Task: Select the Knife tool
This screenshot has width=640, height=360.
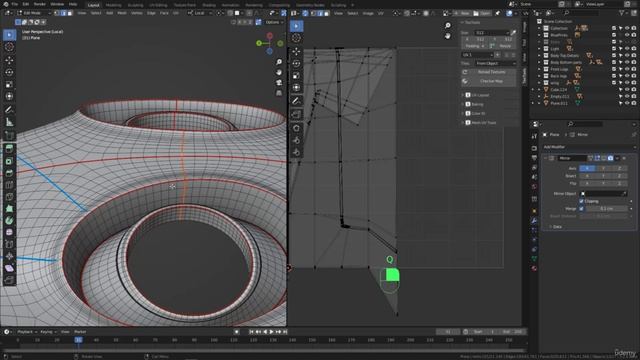Action: pos(9,197)
